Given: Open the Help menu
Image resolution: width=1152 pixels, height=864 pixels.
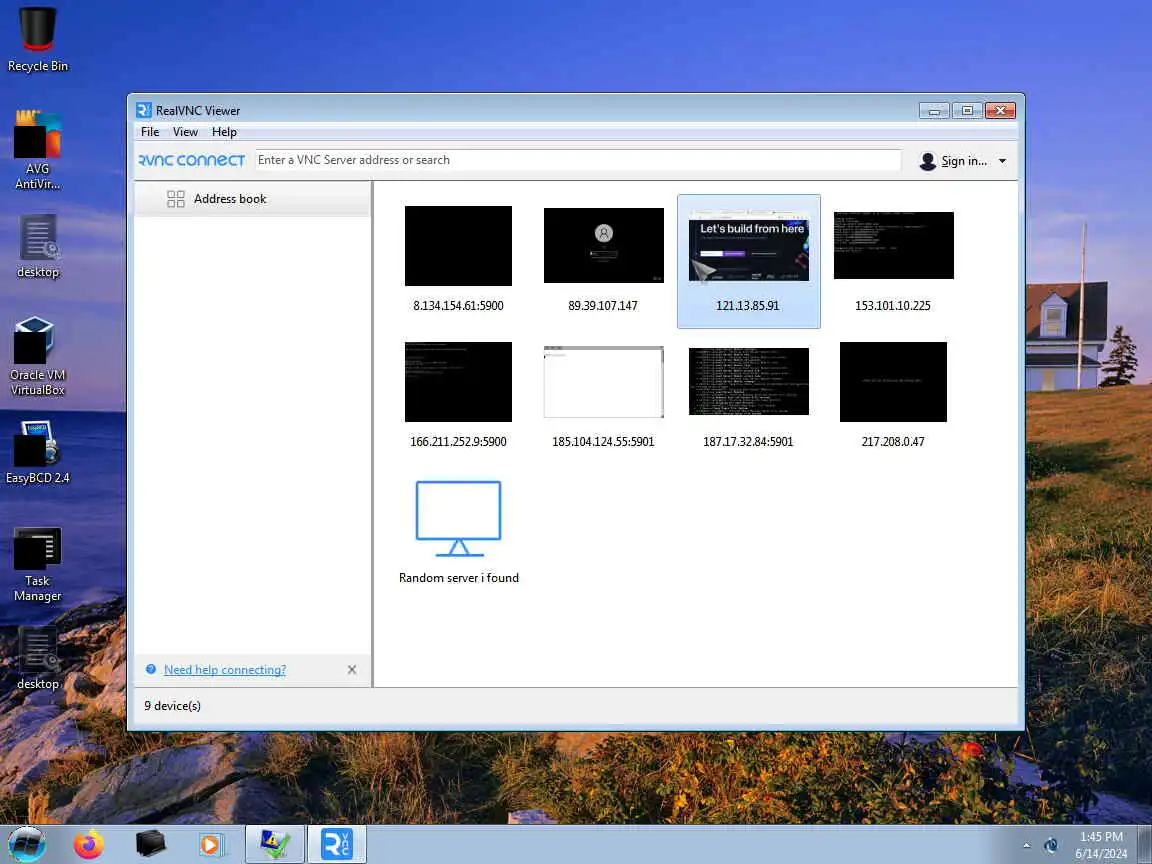Looking at the screenshot, I should pyautogui.click(x=224, y=132).
